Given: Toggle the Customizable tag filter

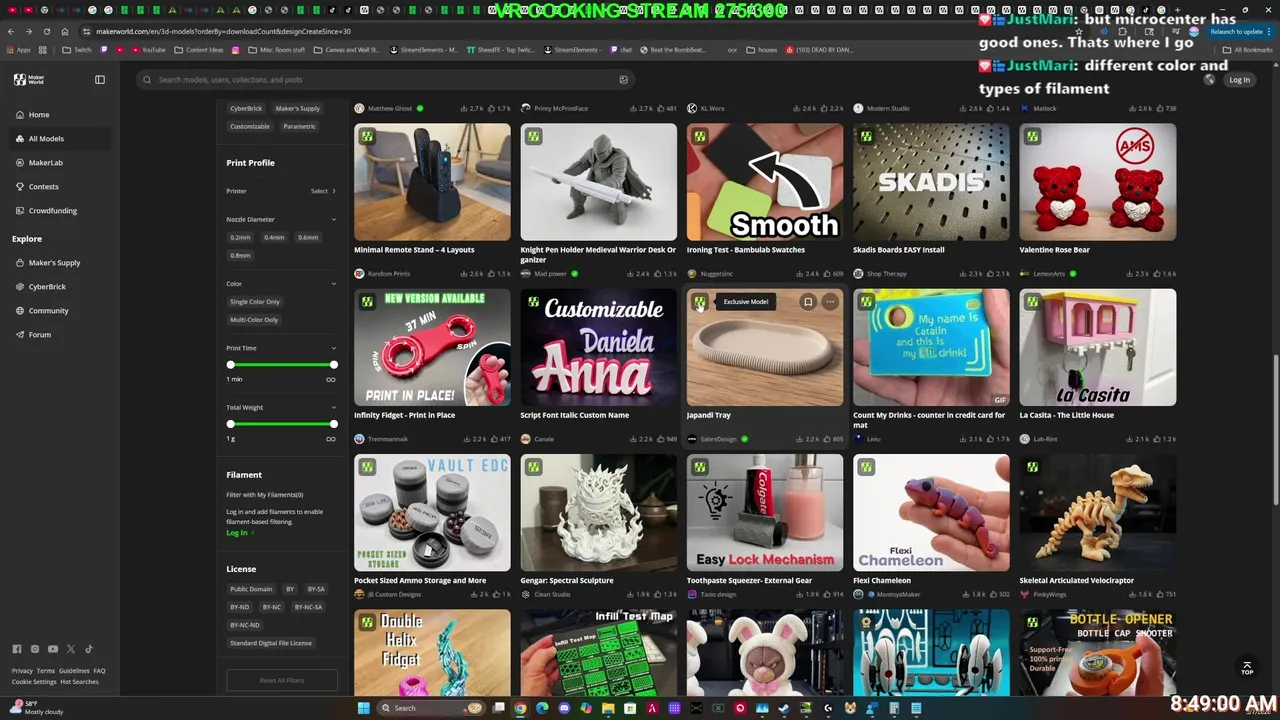Looking at the screenshot, I should 250,127.
